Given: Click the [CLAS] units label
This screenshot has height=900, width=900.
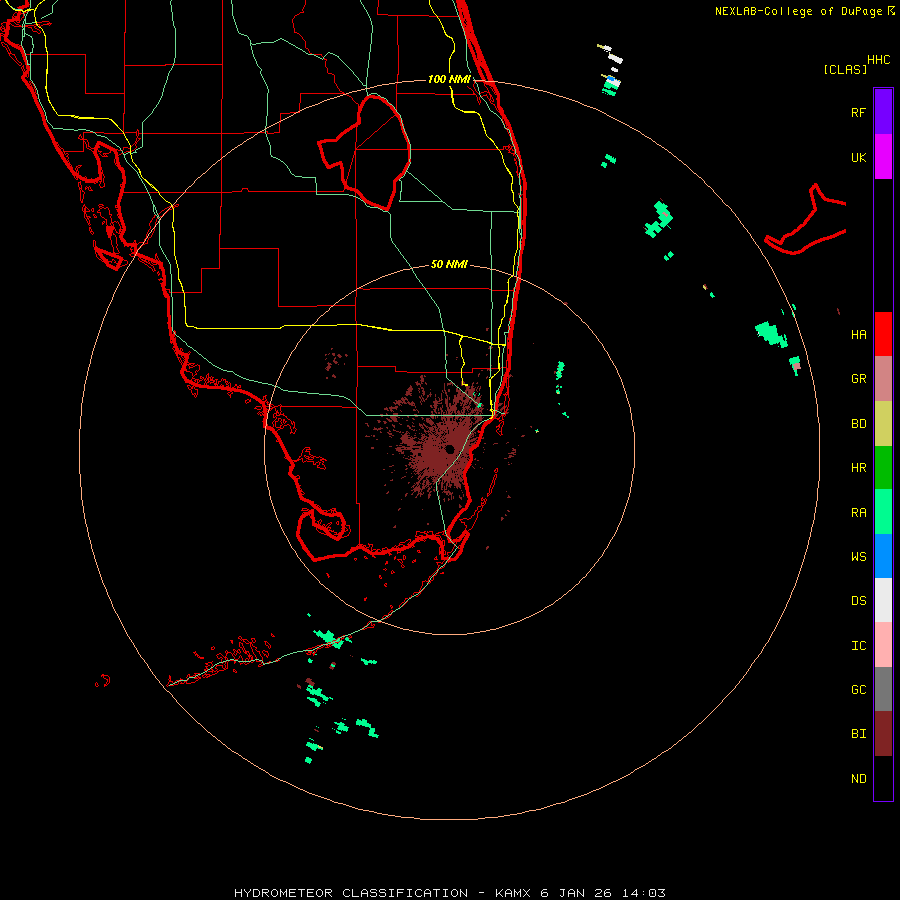Looking at the screenshot, I should (845, 69).
